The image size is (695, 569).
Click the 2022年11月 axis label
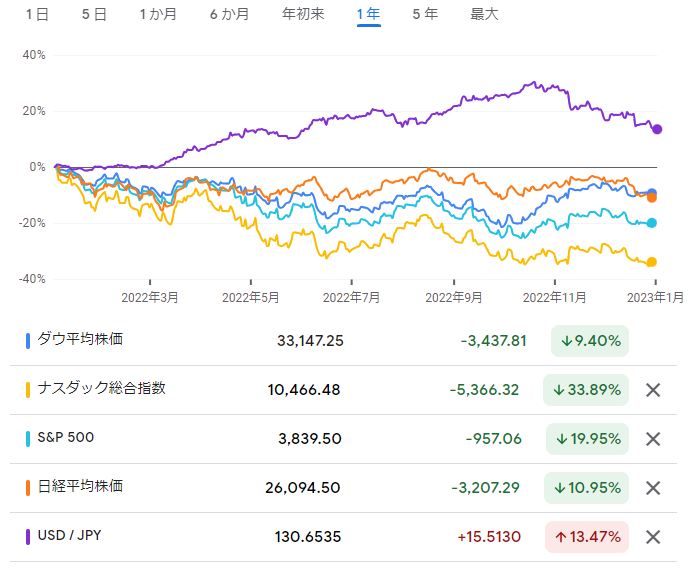554,297
